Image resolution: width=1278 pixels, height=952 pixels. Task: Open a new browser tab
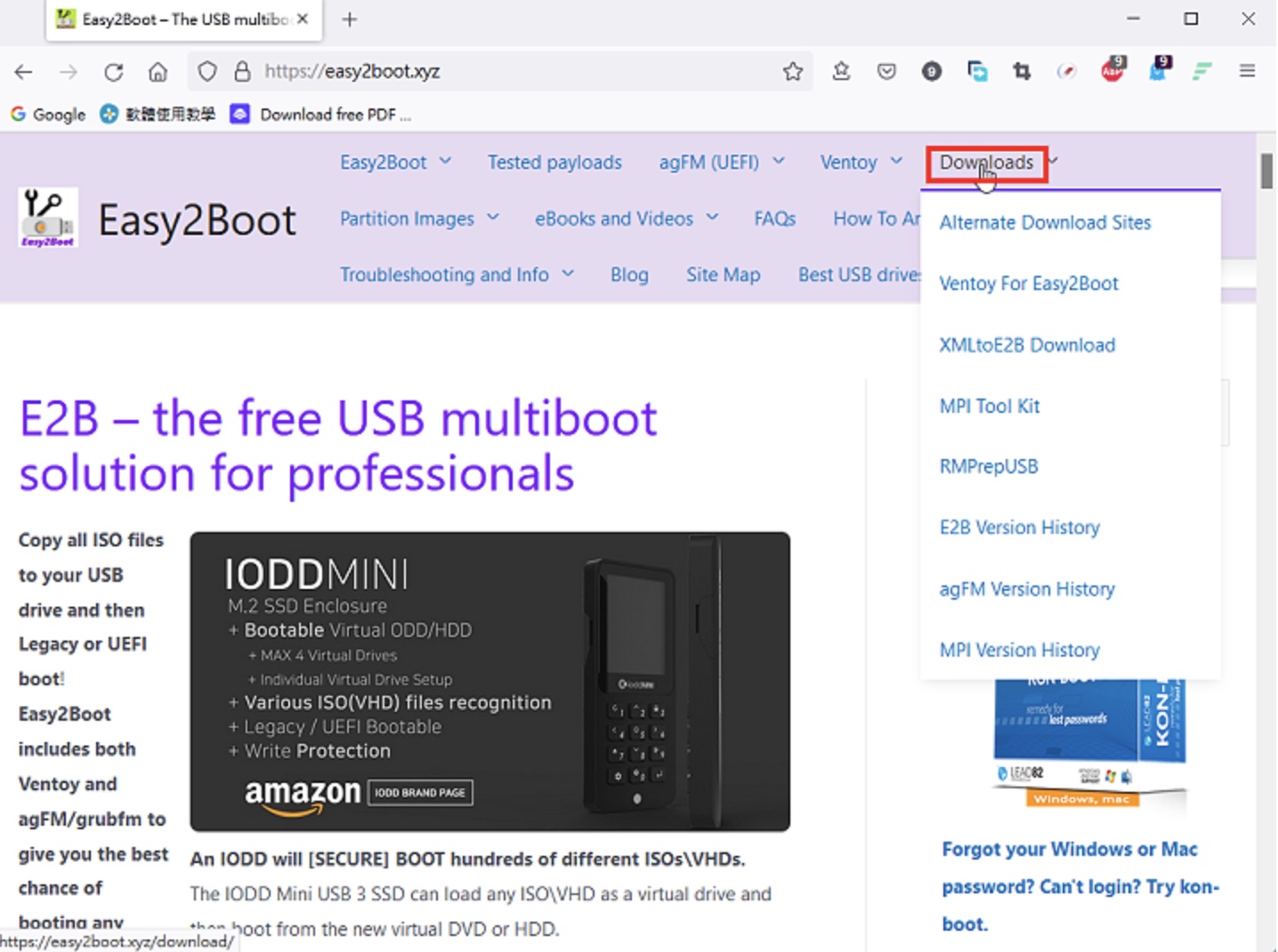pos(350,20)
